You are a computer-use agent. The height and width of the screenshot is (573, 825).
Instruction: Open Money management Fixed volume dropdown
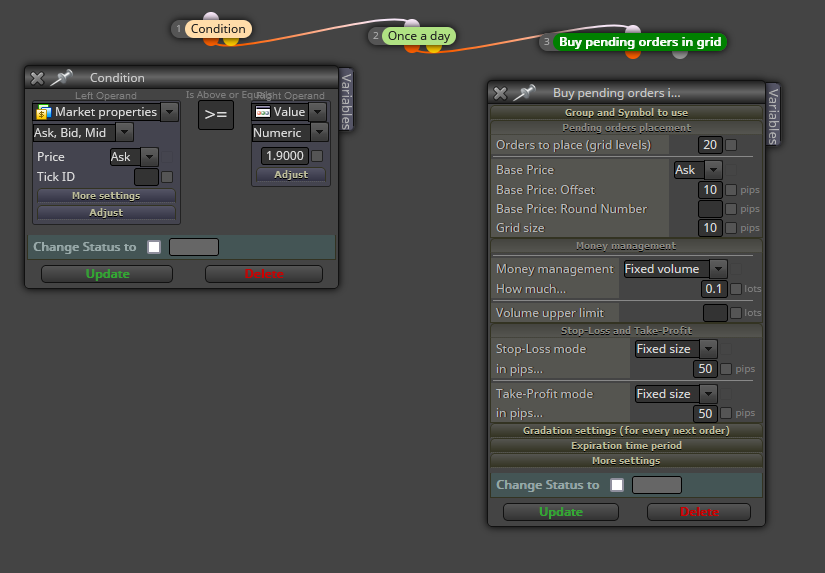click(718, 269)
